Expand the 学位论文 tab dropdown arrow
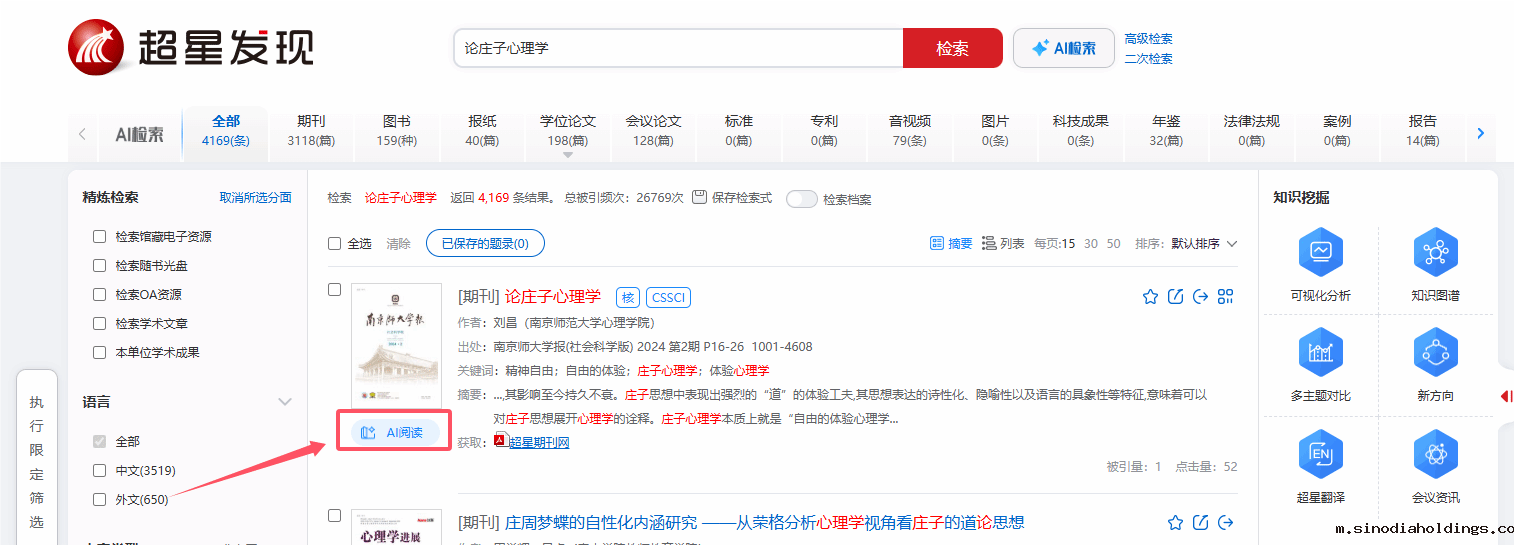The image size is (1514, 545). [568, 156]
